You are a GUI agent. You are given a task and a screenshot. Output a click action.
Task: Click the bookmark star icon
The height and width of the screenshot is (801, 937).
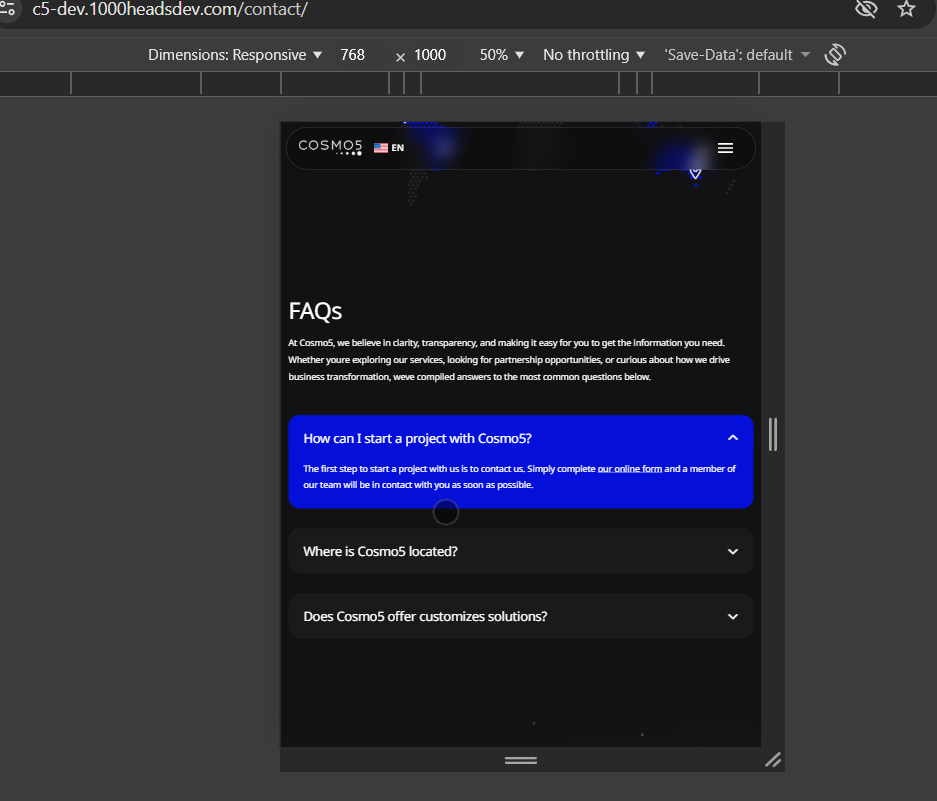coord(906,9)
